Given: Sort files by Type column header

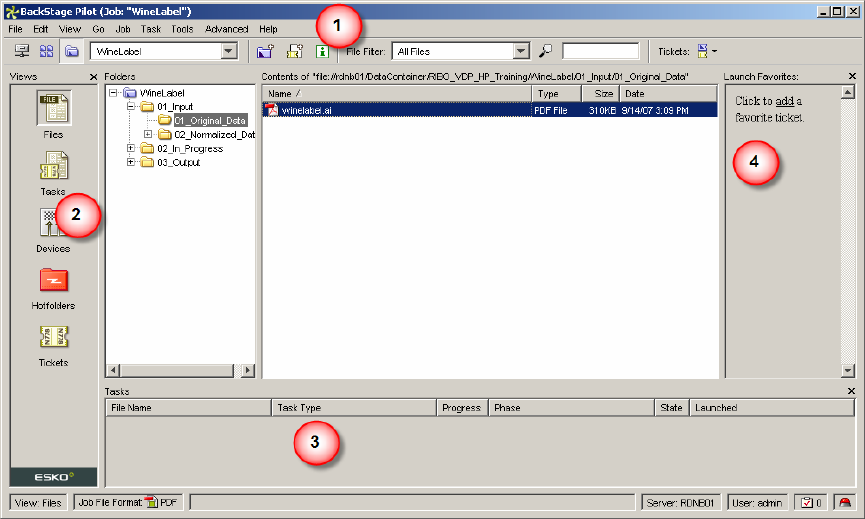Looking at the screenshot, I should pyautogui.click(x=557, y=94).
